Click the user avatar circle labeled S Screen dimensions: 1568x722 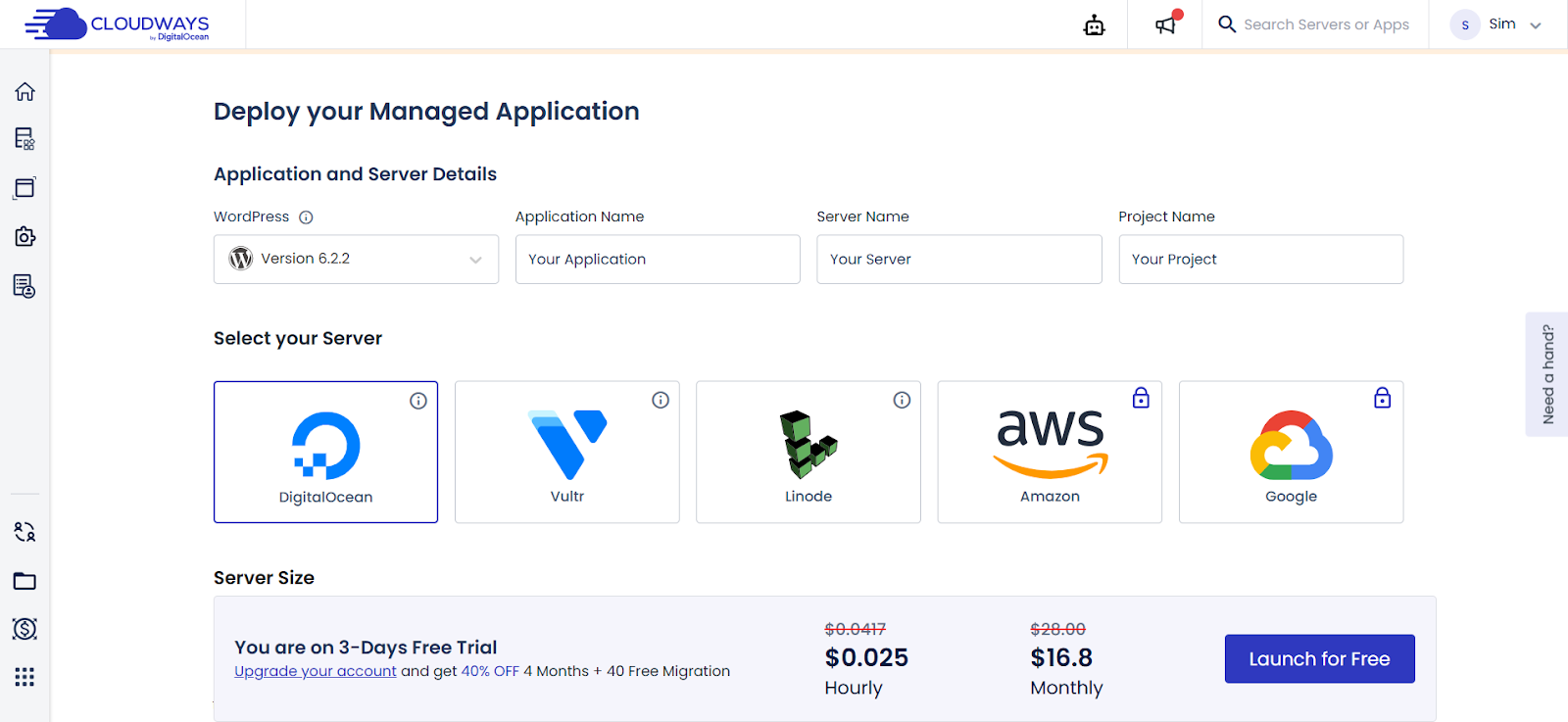1465,24
